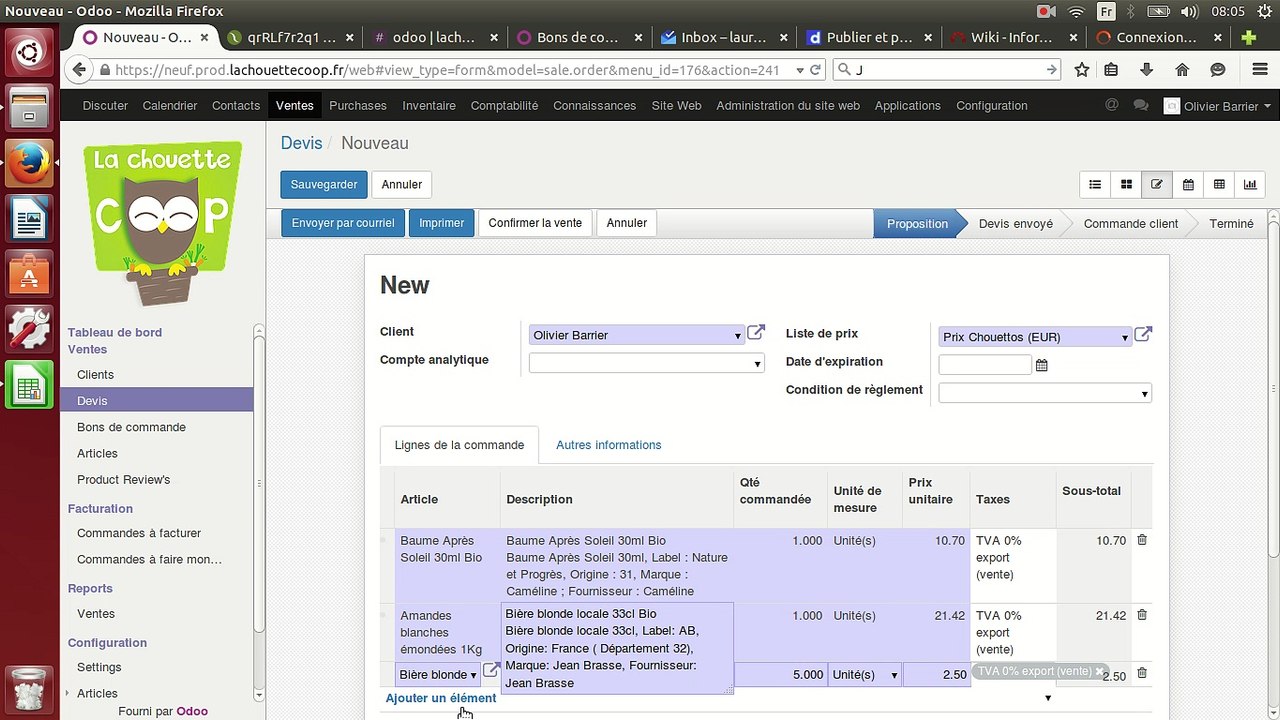Viewport: 1280px width, 720px height.
Task: Open external link for client Olivier Barrier
Action: (756, 334)
